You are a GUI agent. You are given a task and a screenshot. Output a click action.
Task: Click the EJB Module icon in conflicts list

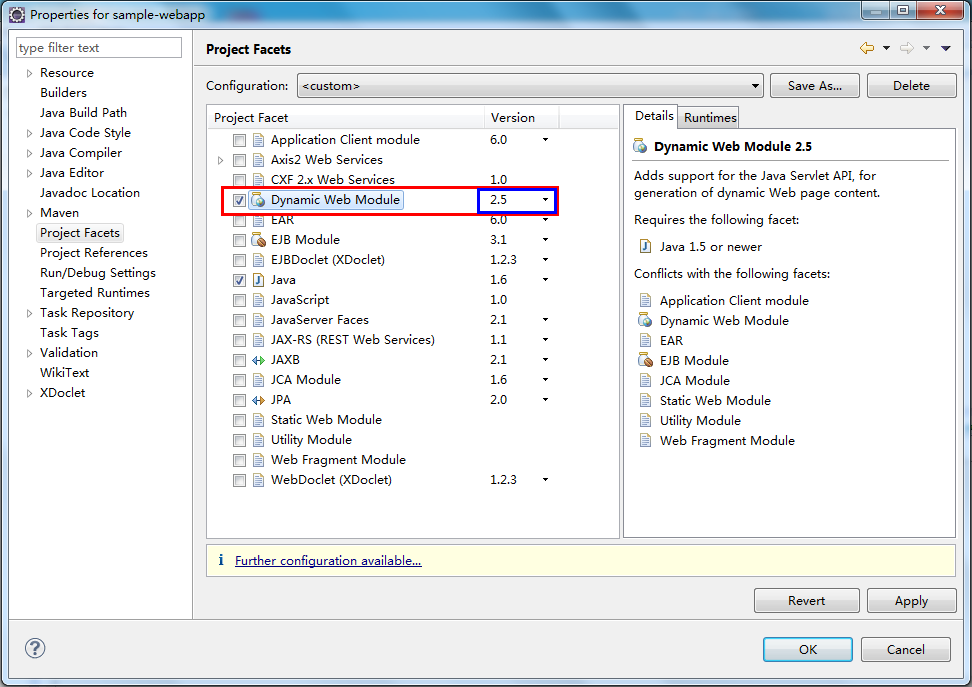pos(645,360)
